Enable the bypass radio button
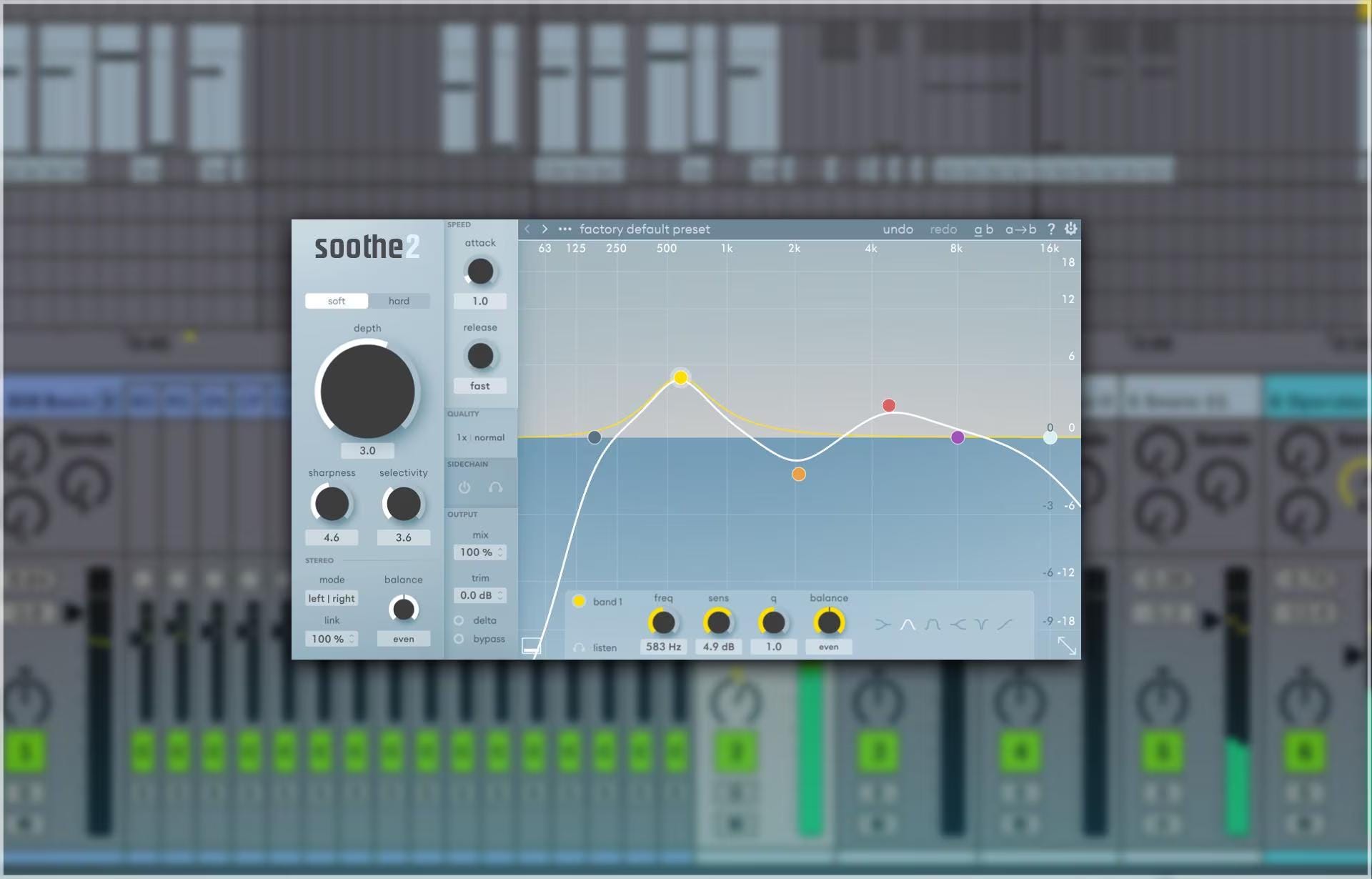The width and height of the screenshot is (1372, 879). click(459, 639)
